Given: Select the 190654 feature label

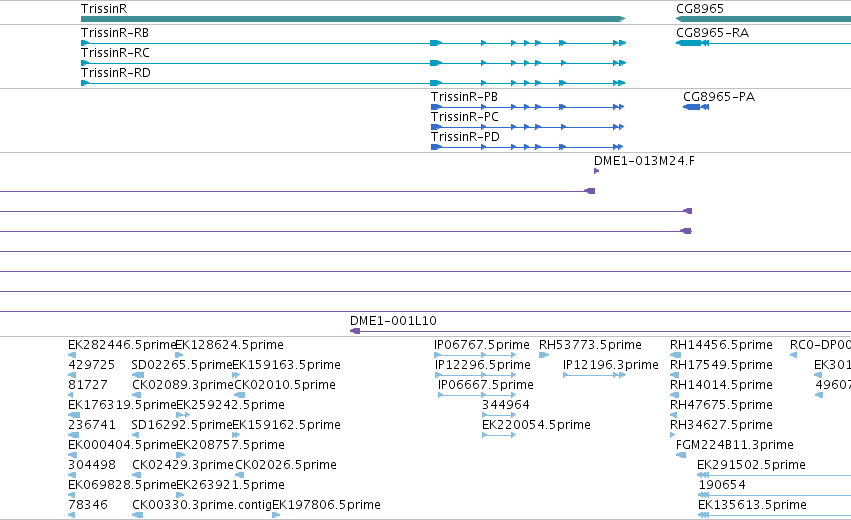Looking at the screenshot, I should tap(722, 485).
